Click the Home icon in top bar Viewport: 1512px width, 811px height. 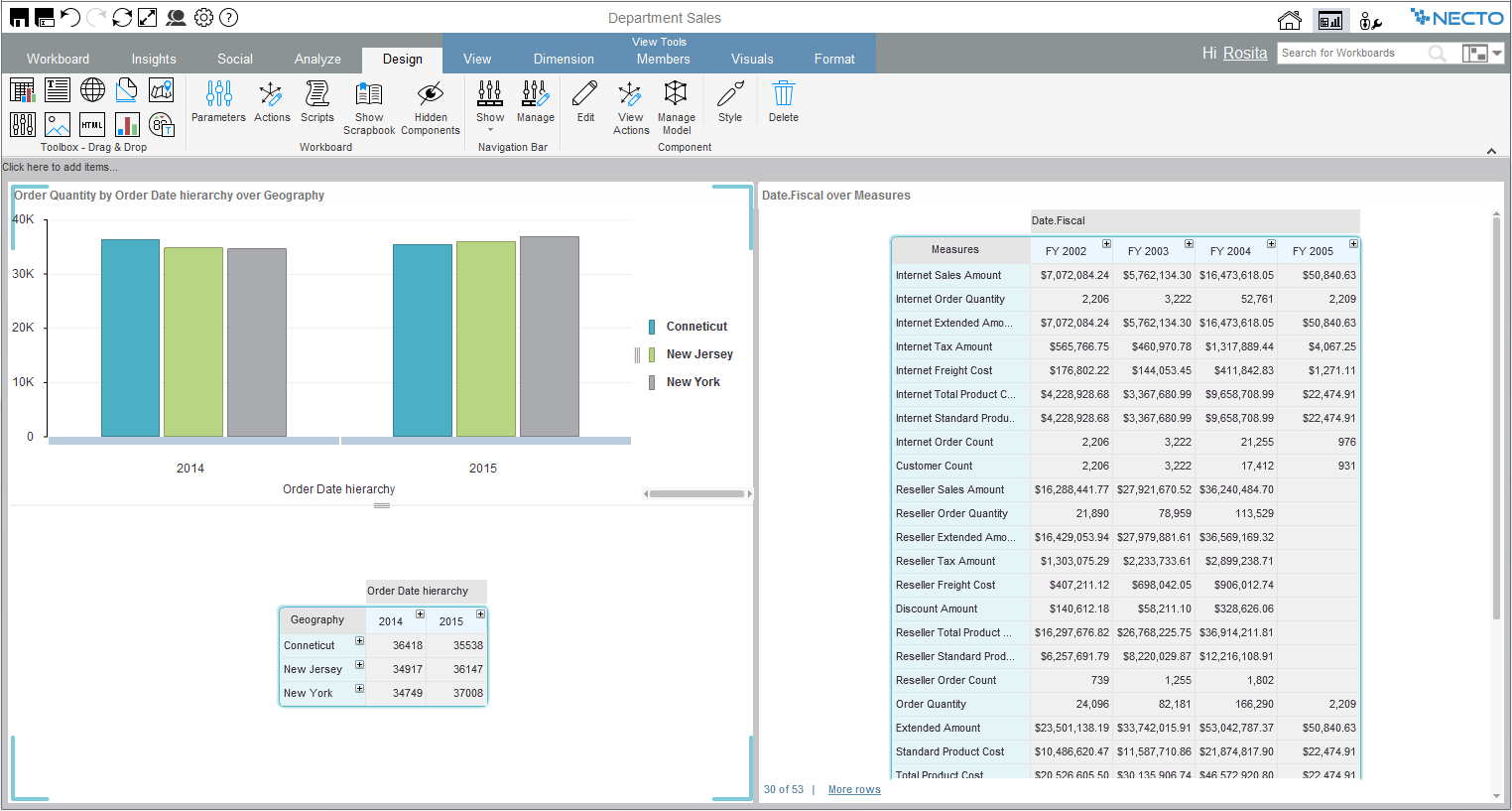[x=1289, y=20]
